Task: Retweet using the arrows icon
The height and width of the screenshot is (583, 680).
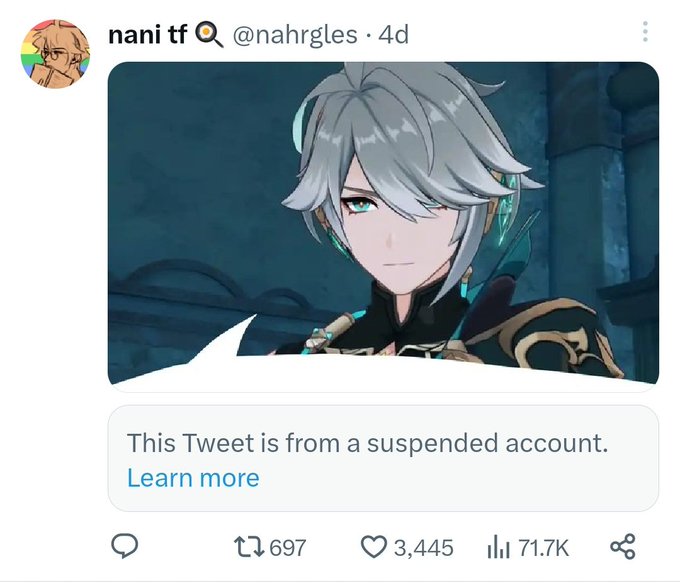Action: [x=249, y=547]
